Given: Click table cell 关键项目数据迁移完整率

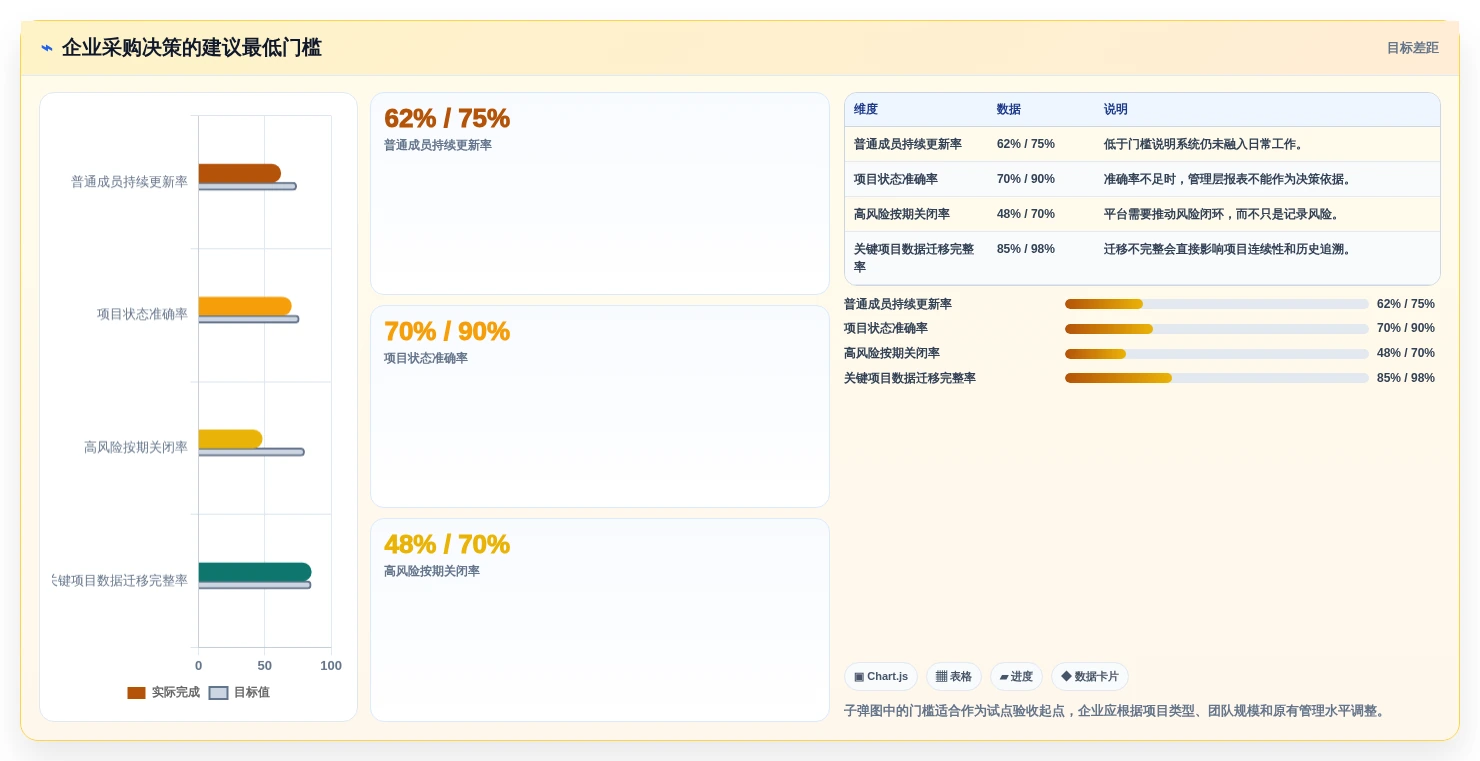Looking at the screenshot, I should tap(914, 258).
